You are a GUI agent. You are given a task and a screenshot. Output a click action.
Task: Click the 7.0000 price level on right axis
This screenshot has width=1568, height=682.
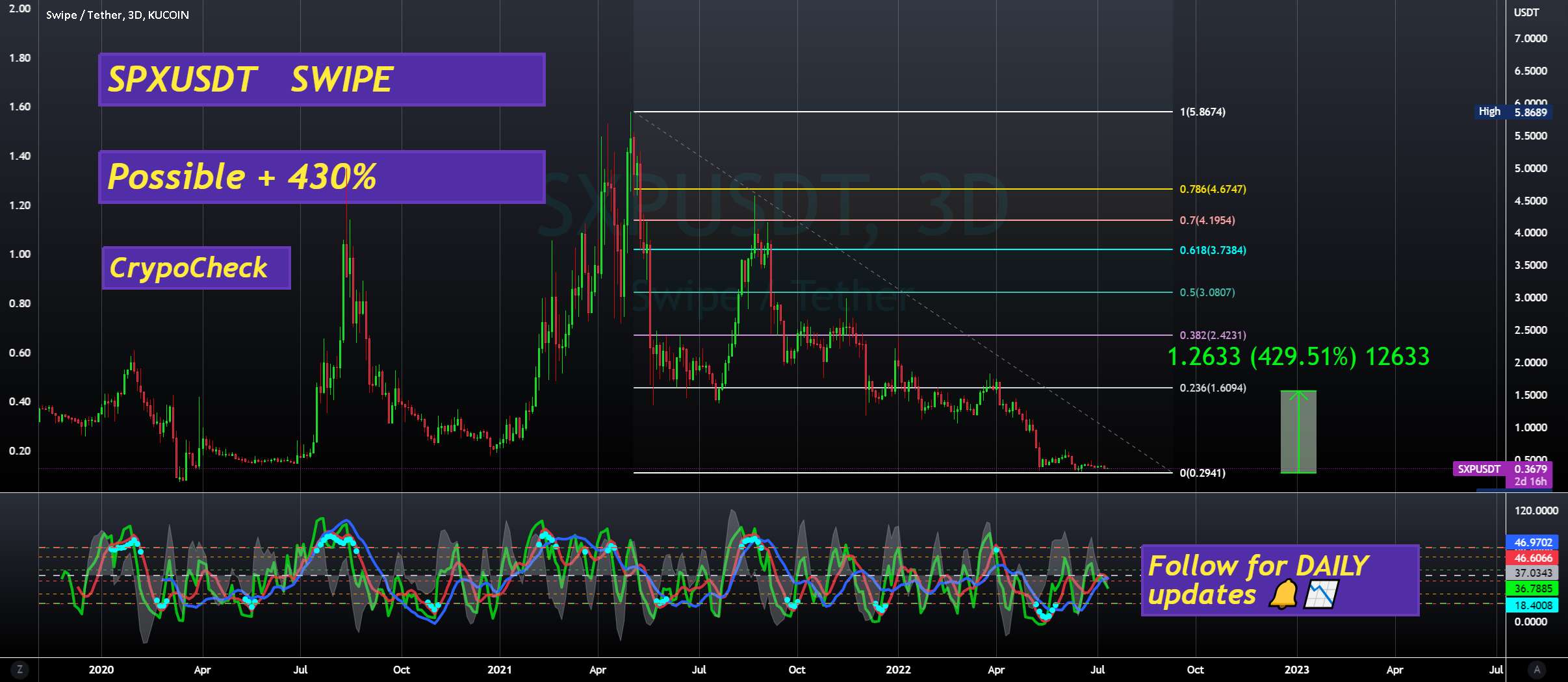(1531, 38)
